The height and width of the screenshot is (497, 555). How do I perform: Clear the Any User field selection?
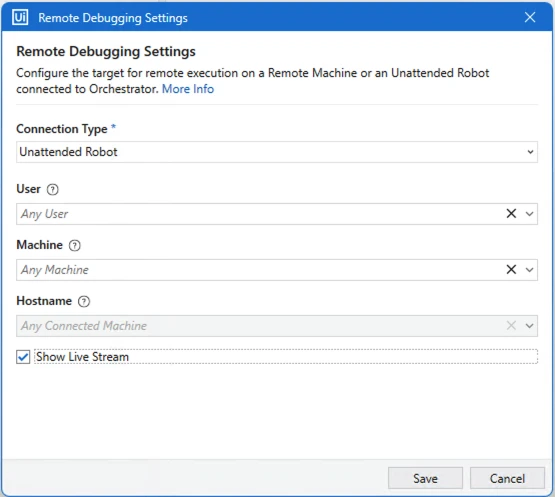[x=511, y=213]
